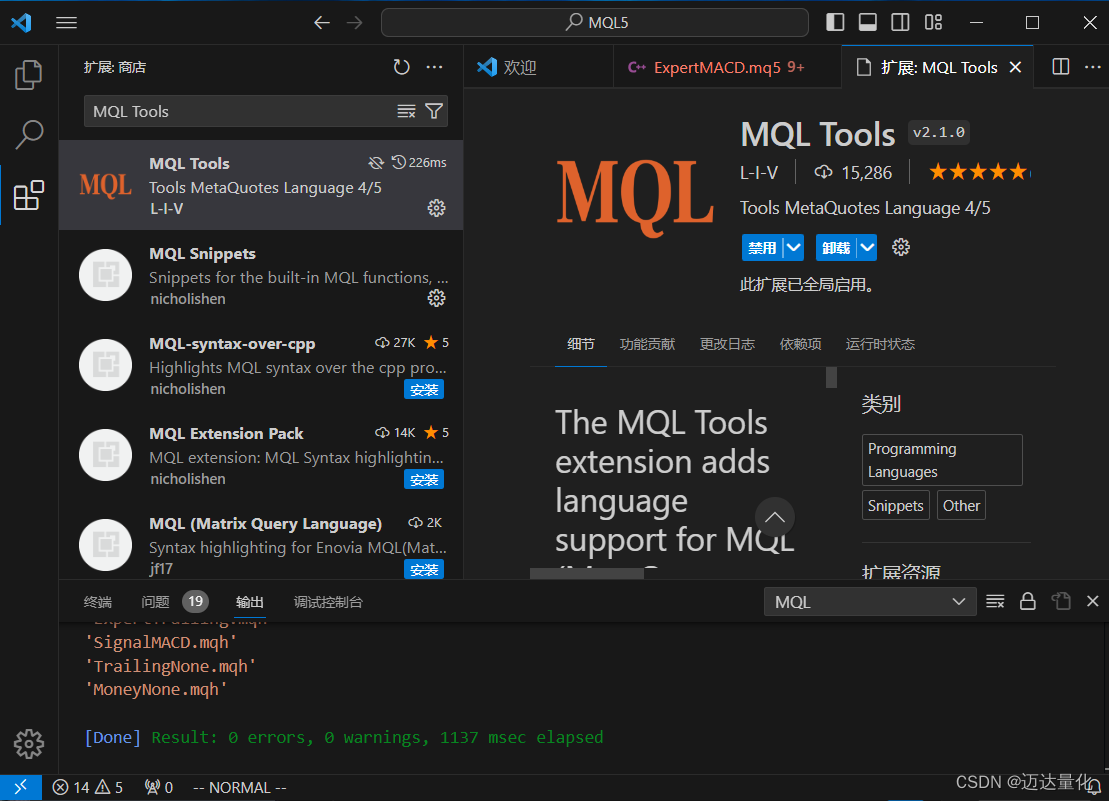Click the Snippets category tag
This screenshot has height=801, width=1109.
click(895, 505)
